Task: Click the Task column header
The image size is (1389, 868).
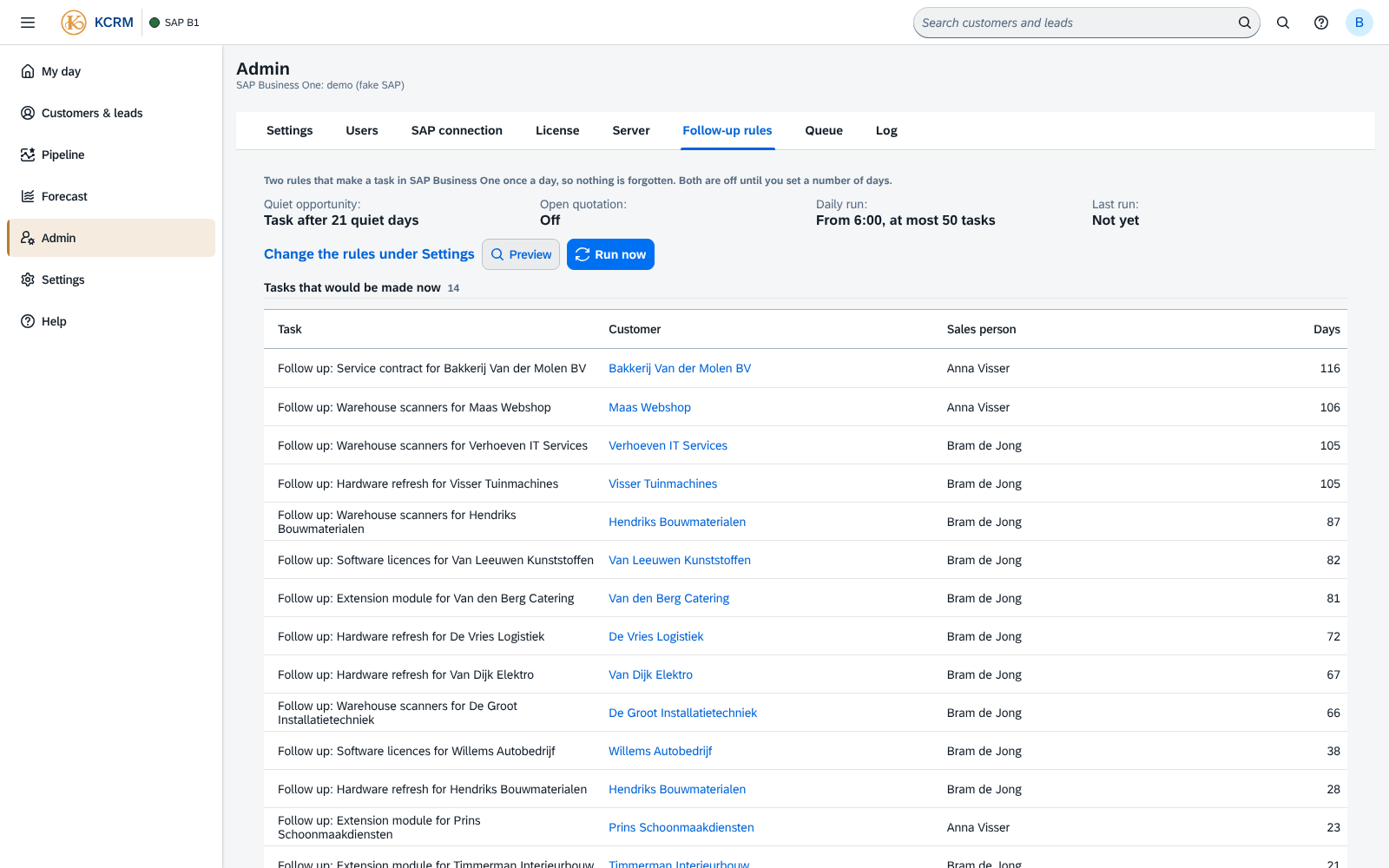Action: (x=290, y=329)
